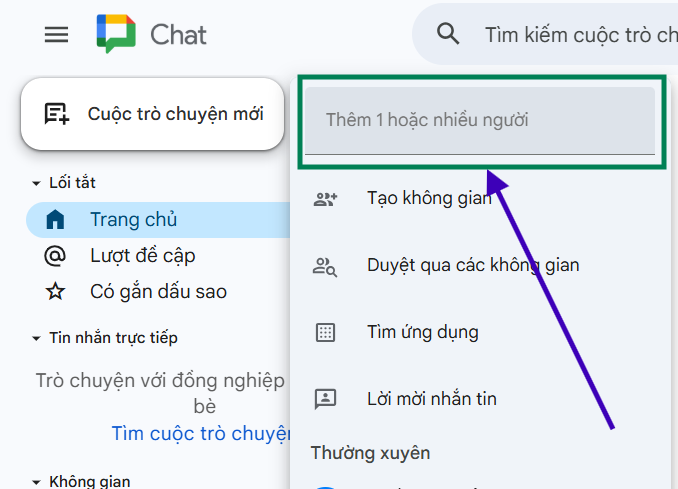Screen dimensions: 678x489
Task: Collapse the Không gian section
Action: tap(37, 481)
